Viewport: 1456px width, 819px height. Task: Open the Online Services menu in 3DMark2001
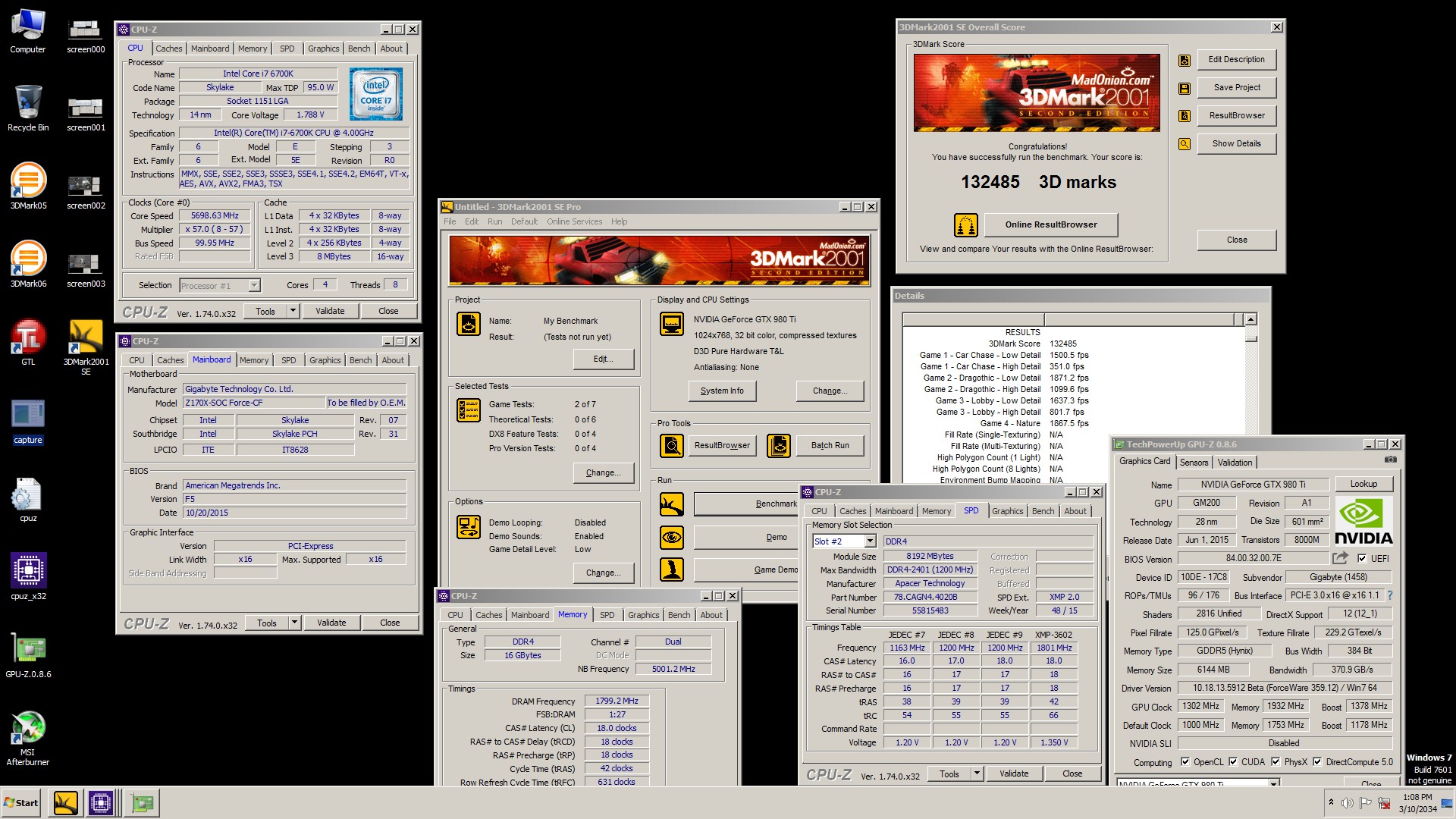pyautogui.click(x=574, y=221)
